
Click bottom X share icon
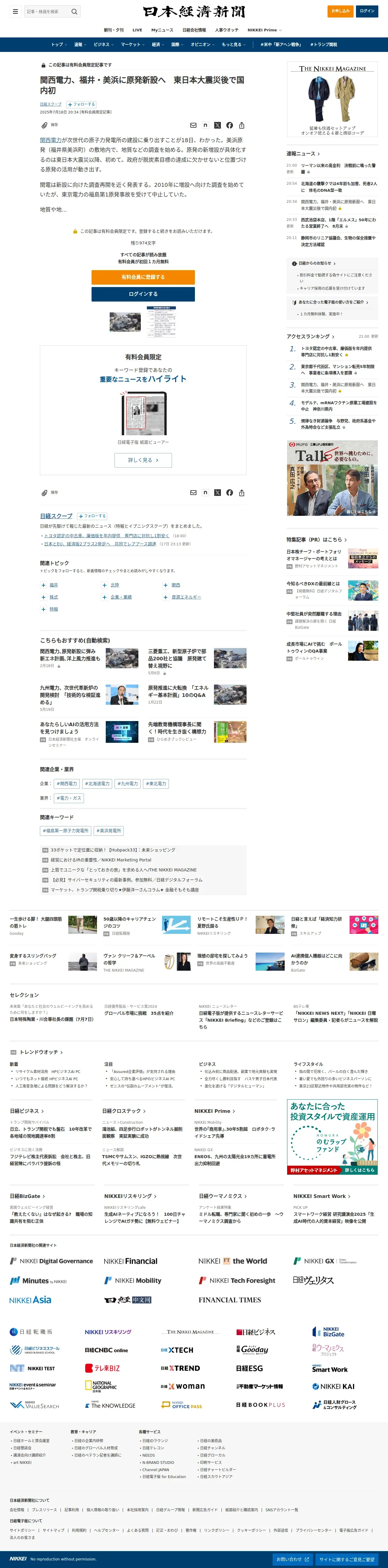[x=218, y=493]
